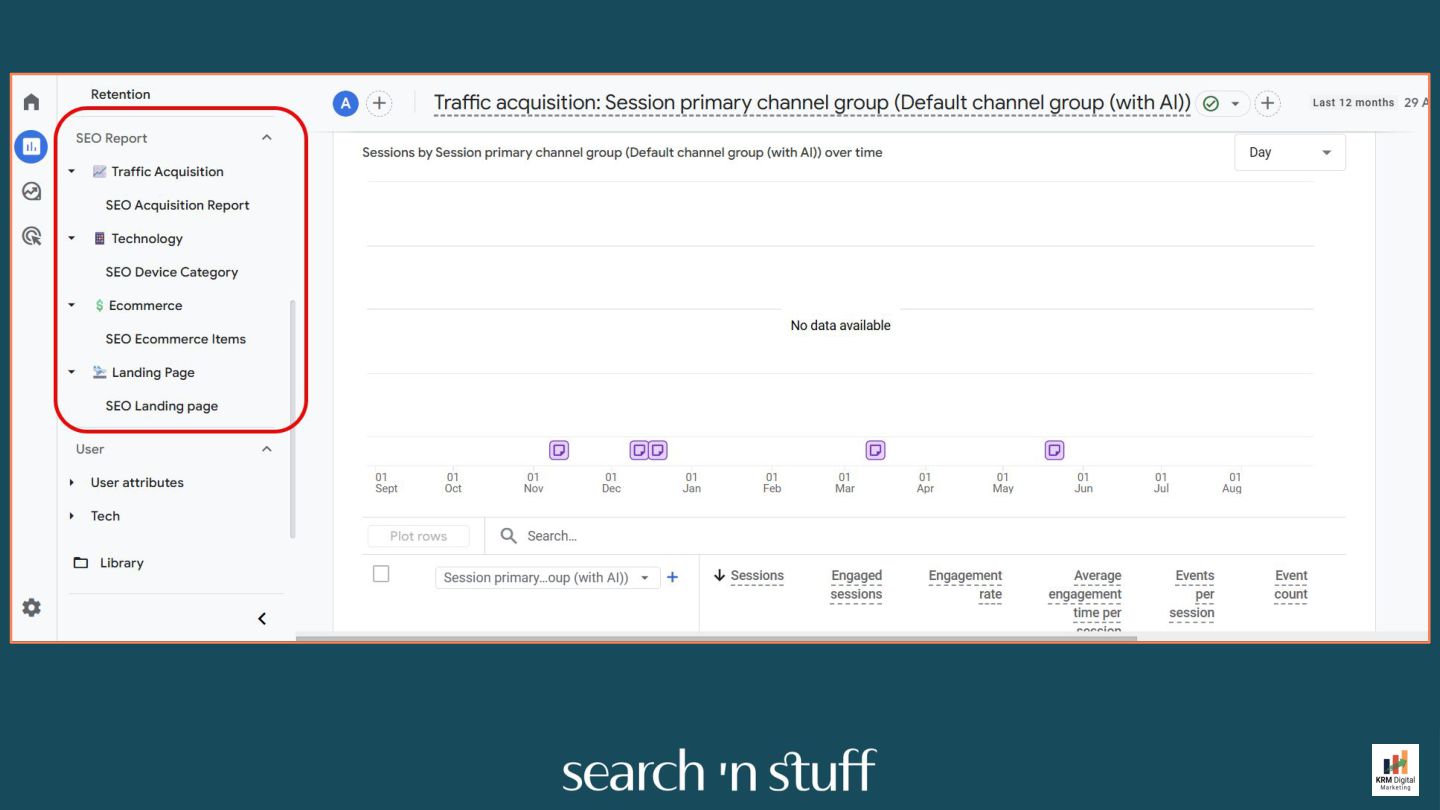Open the SEO Device Category report
Screen dimensions: 1440x810
click(x=172, y=272)
